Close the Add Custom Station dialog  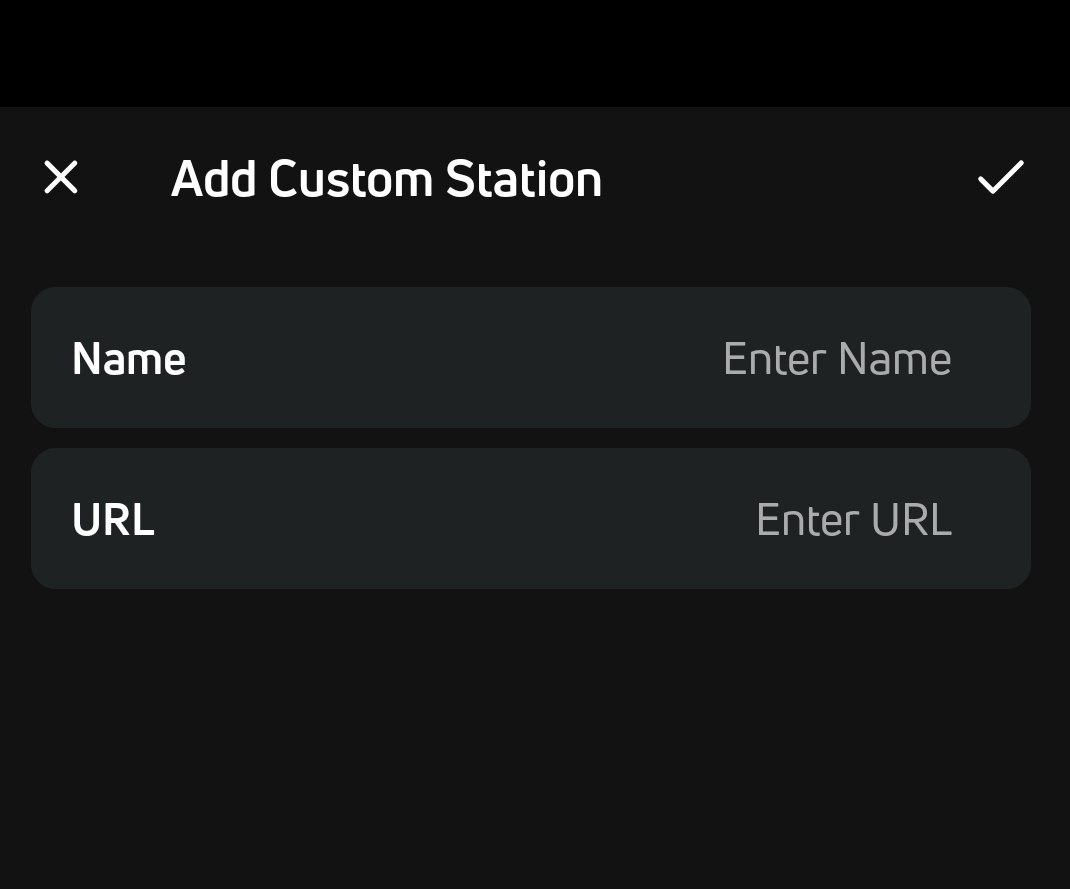coord(61,178)
